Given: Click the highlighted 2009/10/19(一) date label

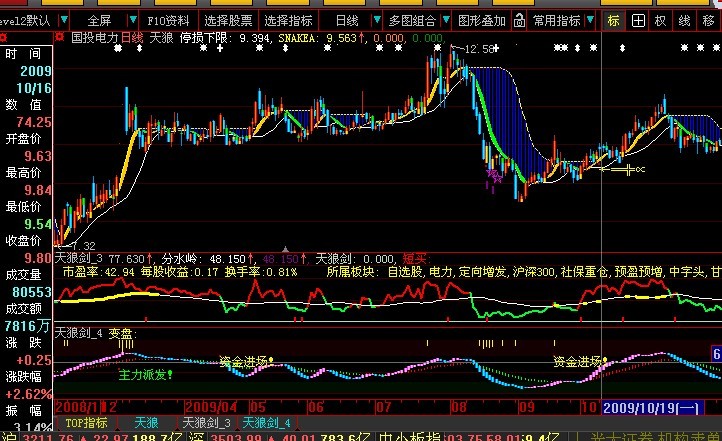Looking at the screenshot, I should pyautogui.click(x=651, y=408).
